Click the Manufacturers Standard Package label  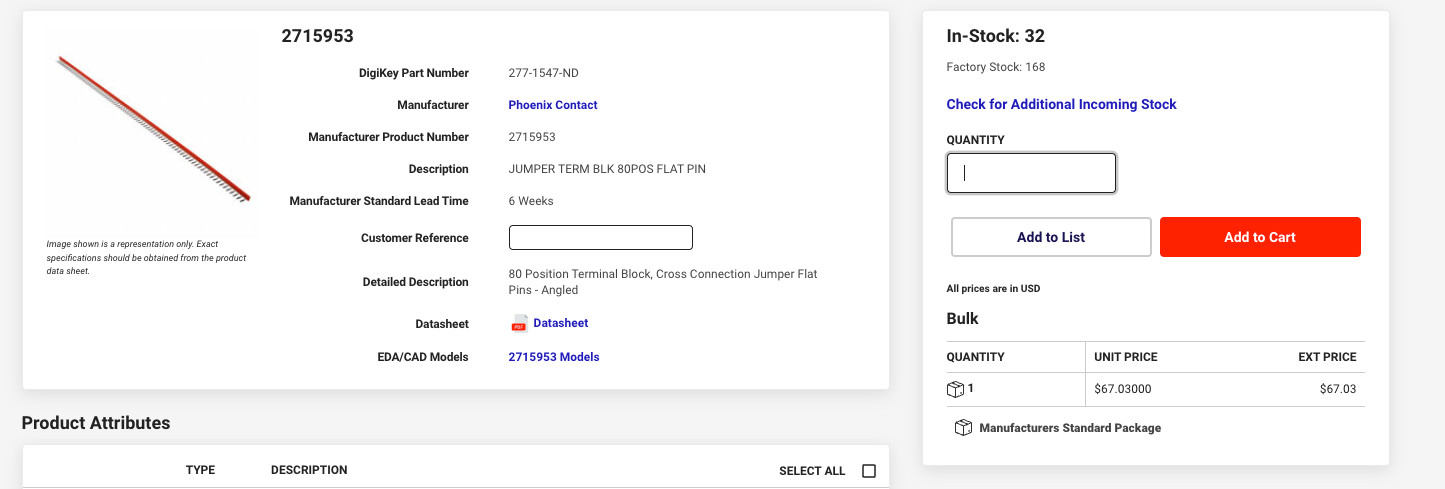(x=1070, y=428)
